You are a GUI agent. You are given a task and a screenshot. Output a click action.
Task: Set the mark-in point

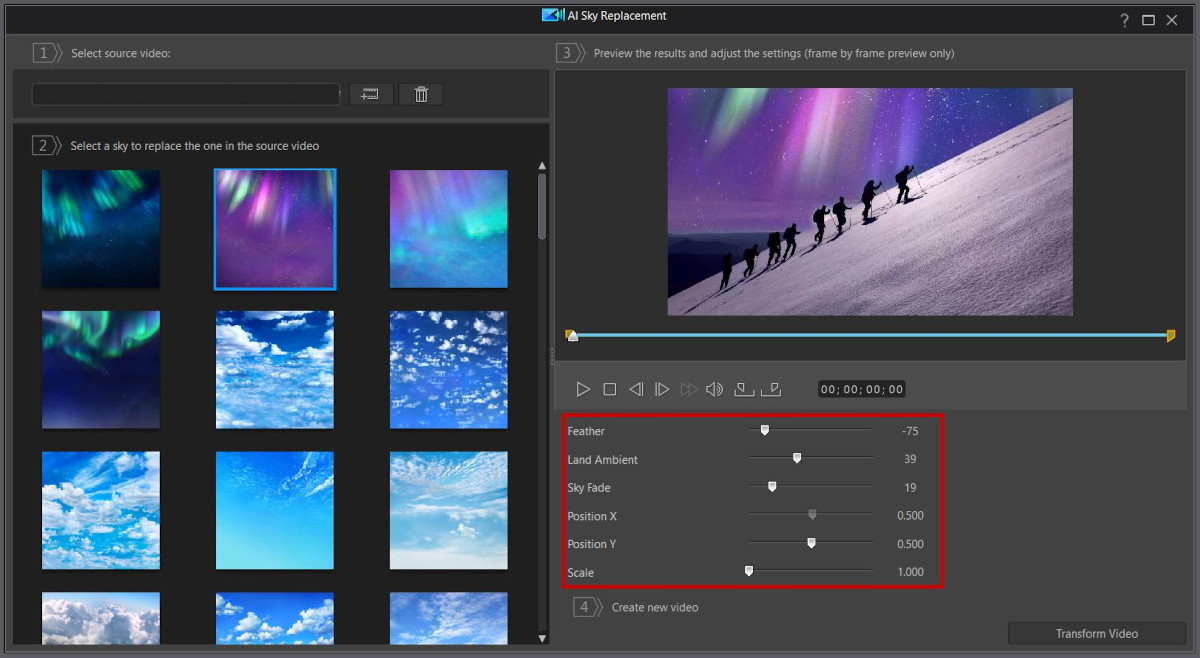pyautogui.click(x=742, y=389)
